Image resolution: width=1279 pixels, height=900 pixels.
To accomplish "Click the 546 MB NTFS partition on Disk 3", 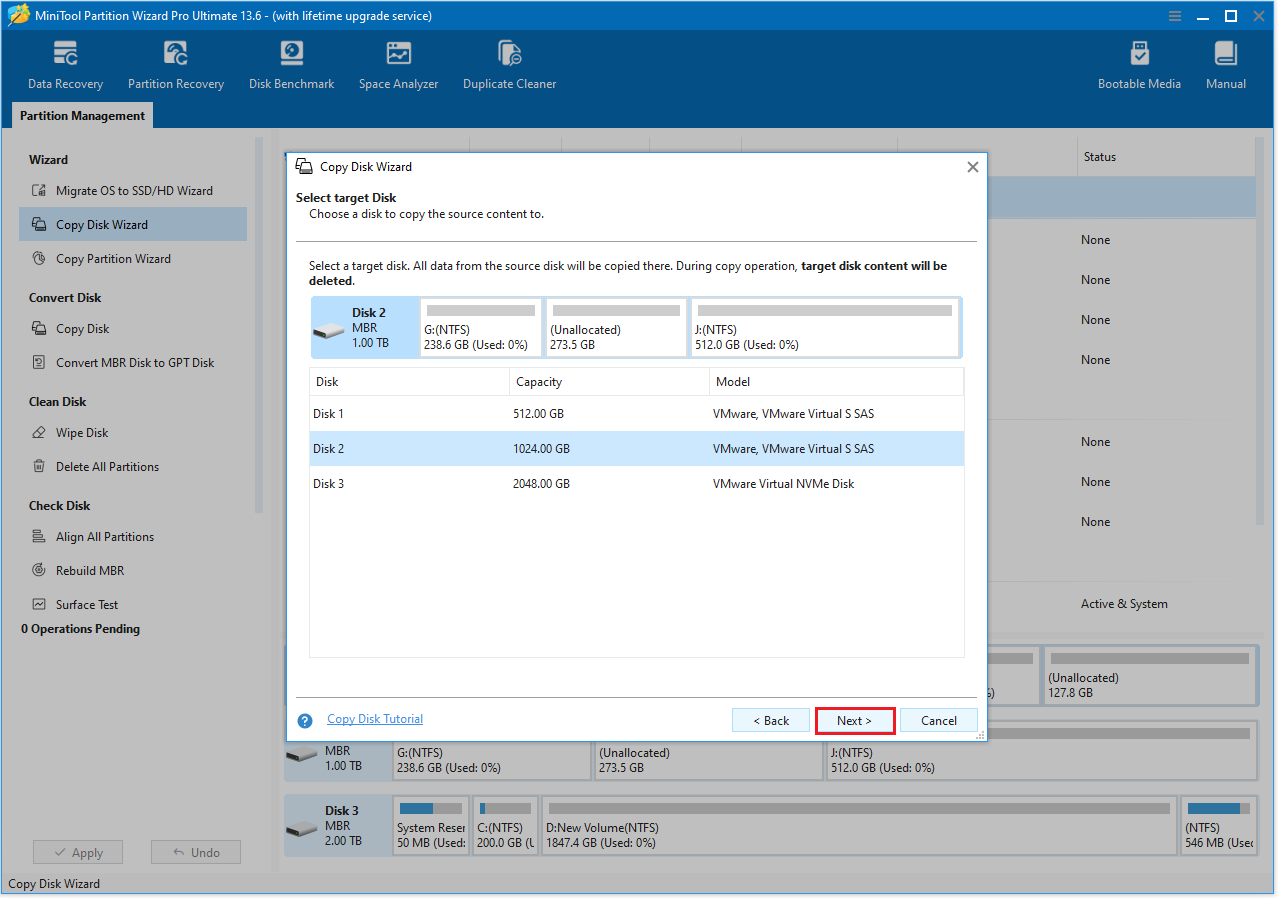I will coord(1217,825).
